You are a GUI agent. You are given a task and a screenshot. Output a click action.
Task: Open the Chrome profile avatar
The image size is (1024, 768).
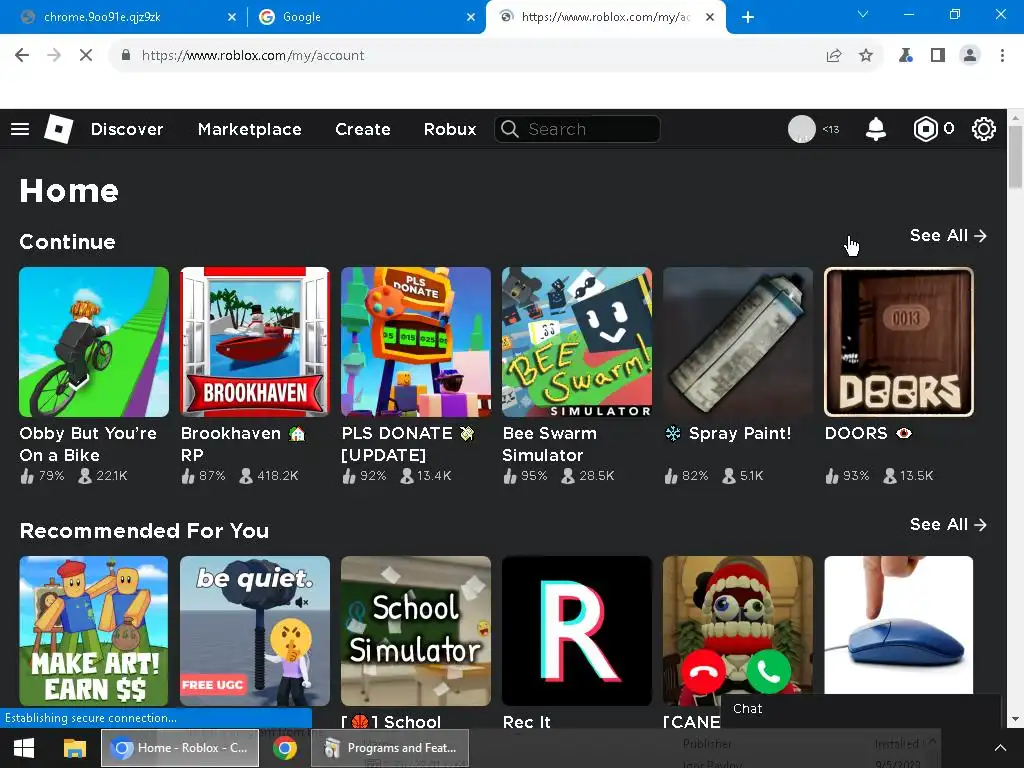(x=970, y=56)
